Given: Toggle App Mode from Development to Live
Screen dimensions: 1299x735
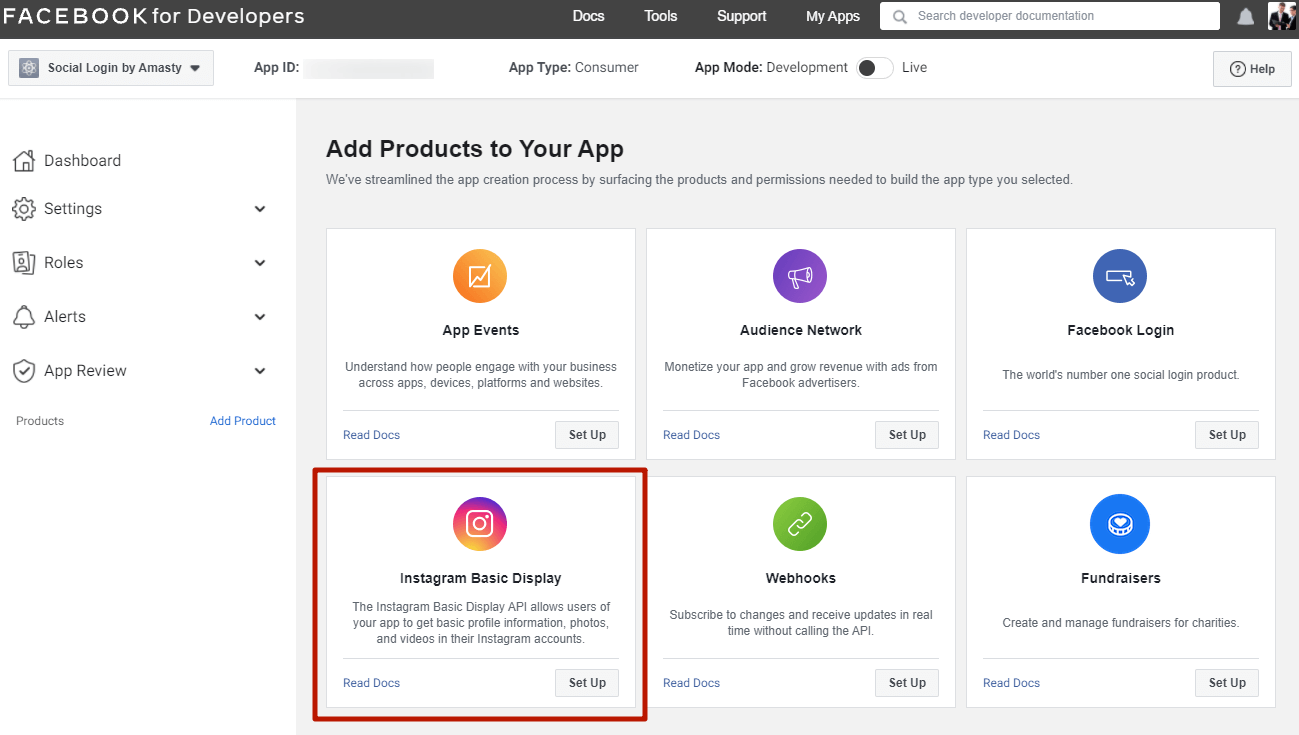Looking at the screenshot, I should click(x=875, y=68).
